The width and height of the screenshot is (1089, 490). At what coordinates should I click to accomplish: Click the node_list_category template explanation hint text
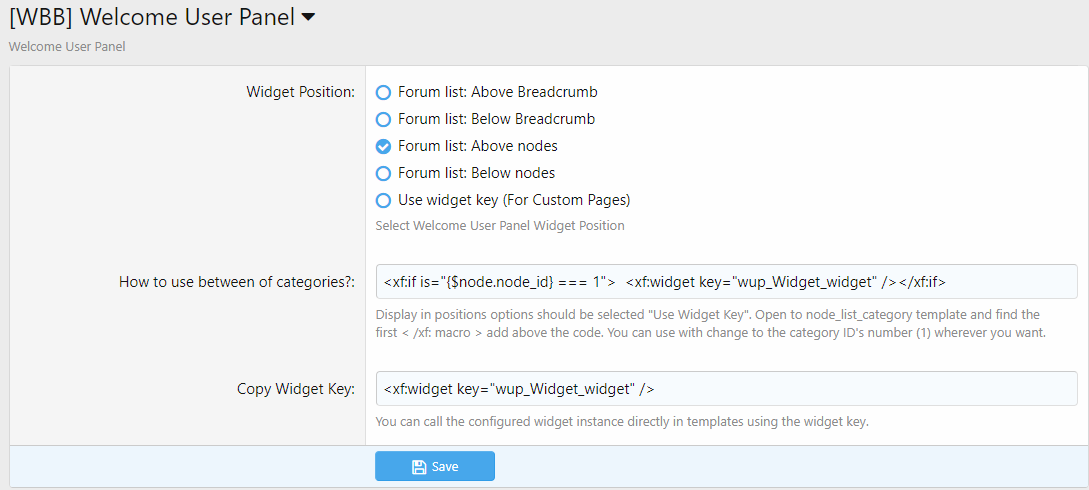coord(710,324)
